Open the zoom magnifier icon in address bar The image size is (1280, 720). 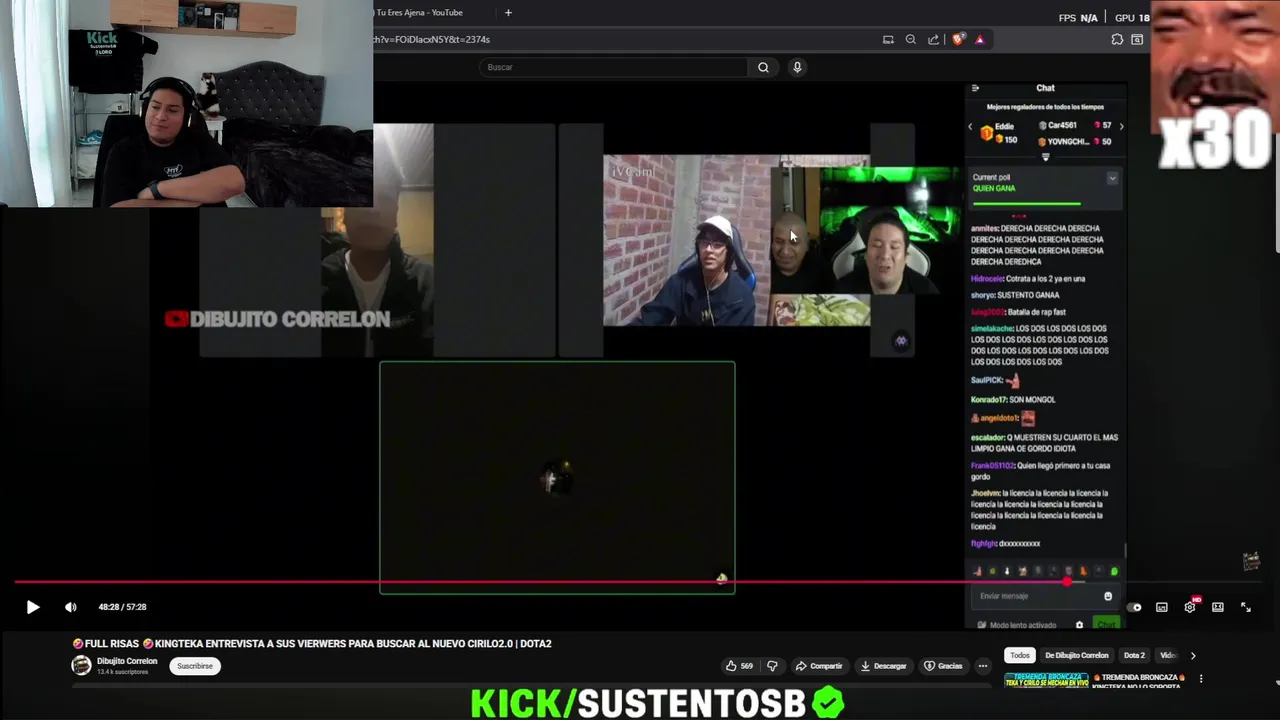click(911, 39)
